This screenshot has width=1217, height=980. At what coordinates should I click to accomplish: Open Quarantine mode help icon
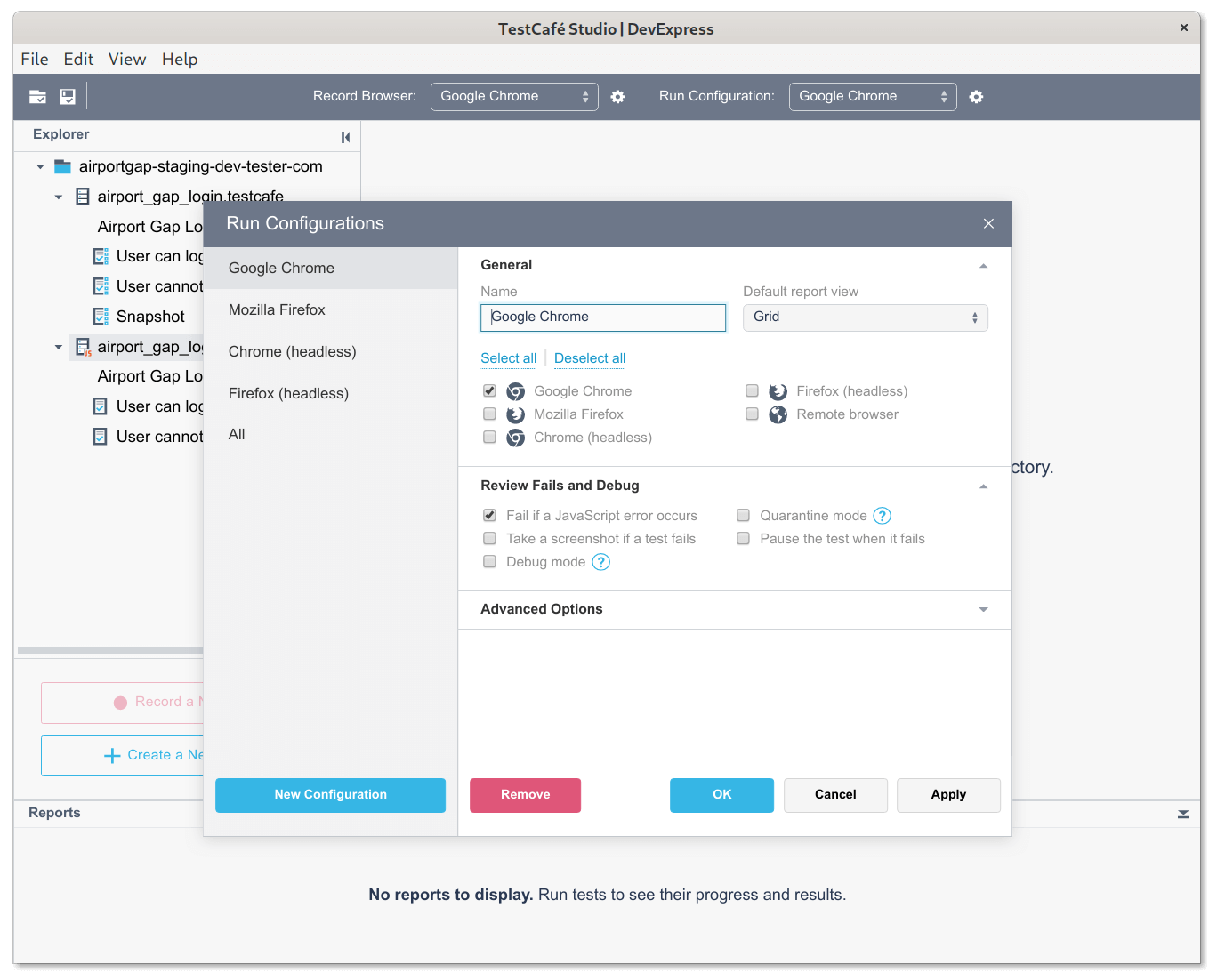(x=883, y=516)
